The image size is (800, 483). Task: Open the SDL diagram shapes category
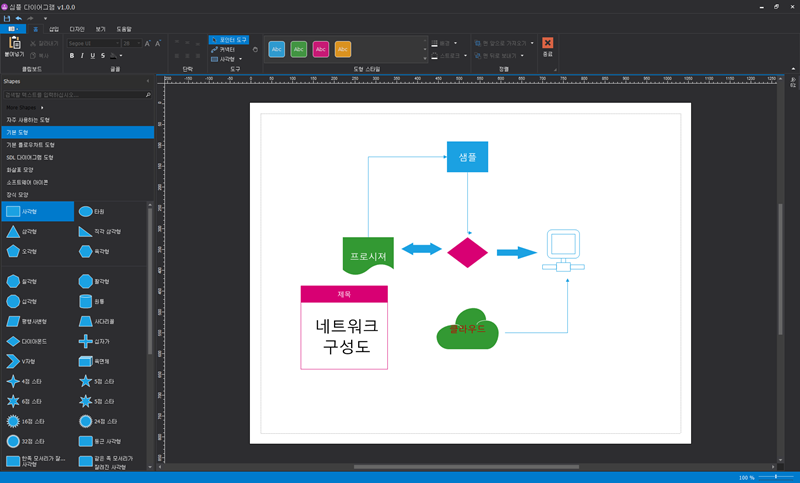point(77,157)
